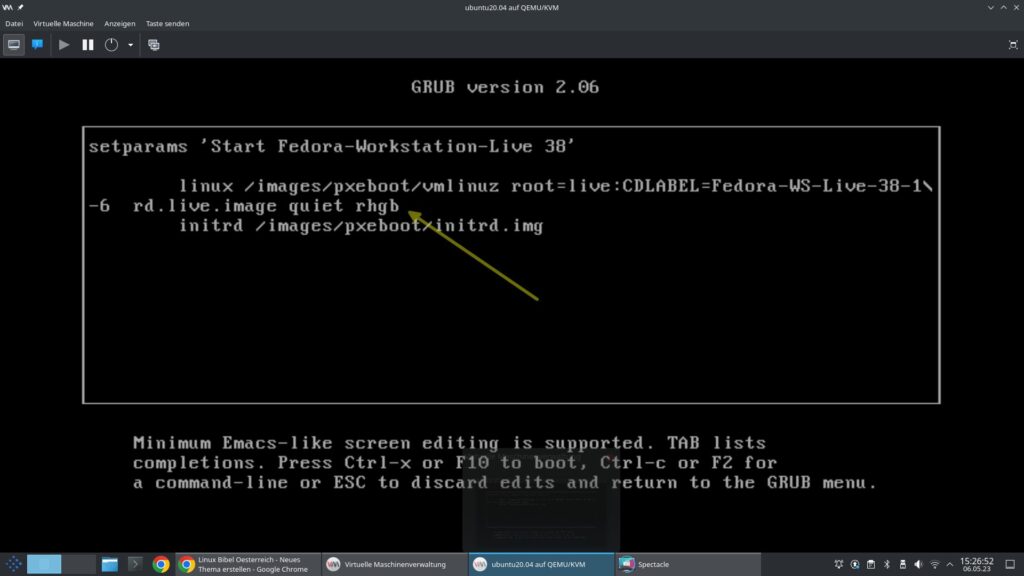Pause the virtual machine
The height and width of the screenshot is (576, 1024).
coord(88,45)
